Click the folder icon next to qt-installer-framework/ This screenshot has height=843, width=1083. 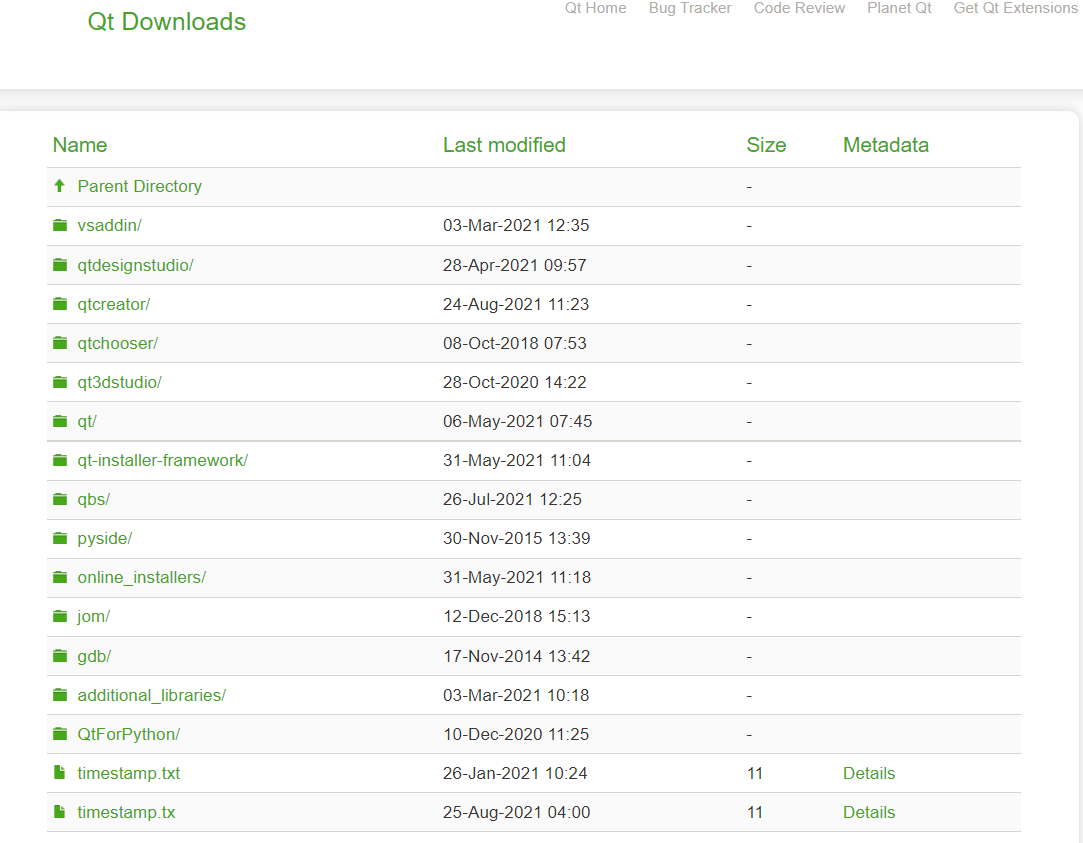[60, 460]
